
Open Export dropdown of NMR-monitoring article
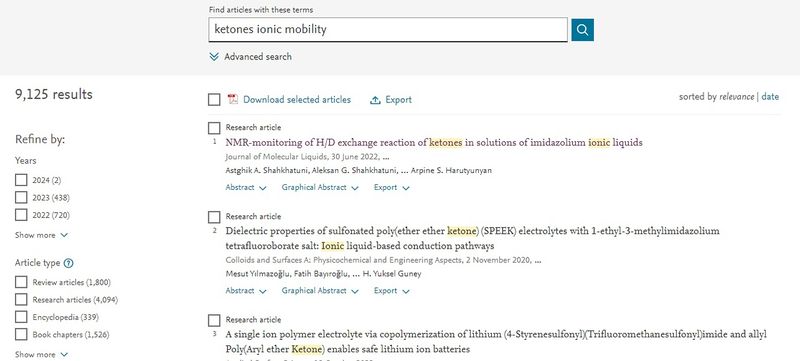click(x=391, y=188)
